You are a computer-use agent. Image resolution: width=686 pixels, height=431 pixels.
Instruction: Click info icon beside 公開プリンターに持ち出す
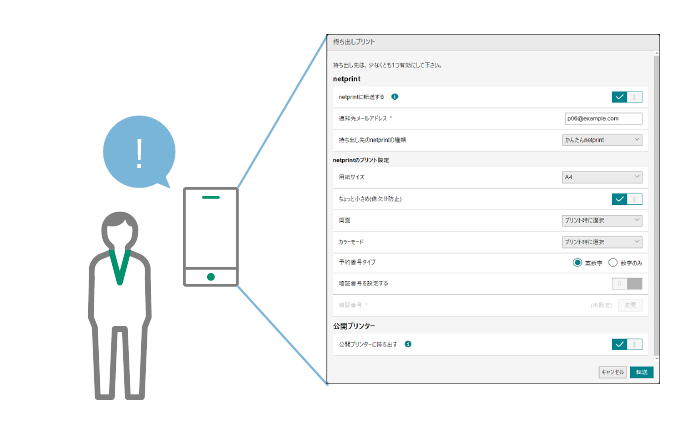[x=408, y=344]
